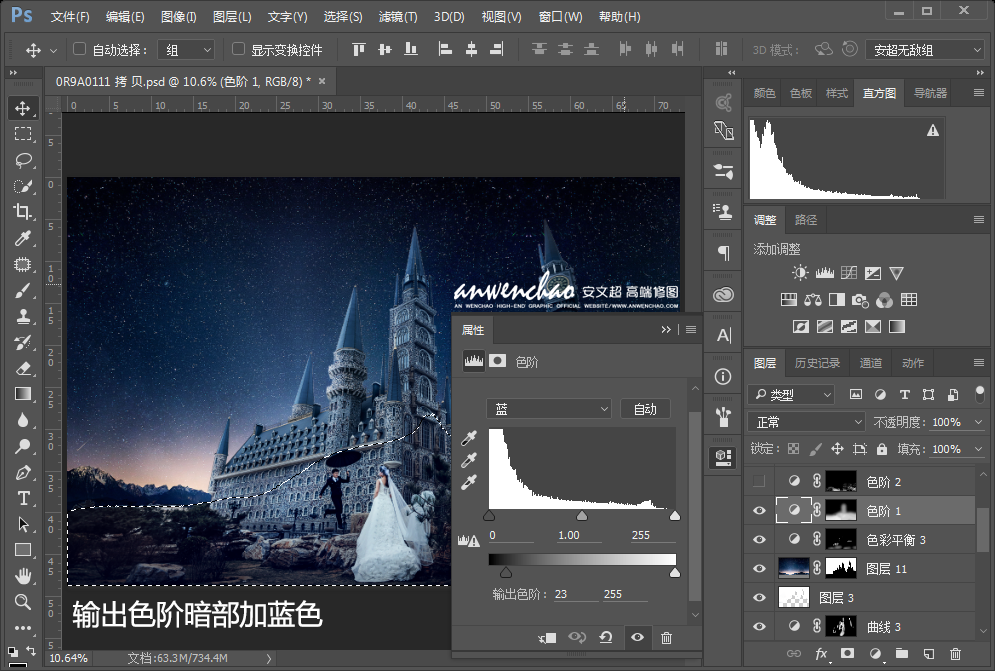Select the Eyedropper tool in toolbox
Viewport: 995px width, 671px height.
[23, 238]
